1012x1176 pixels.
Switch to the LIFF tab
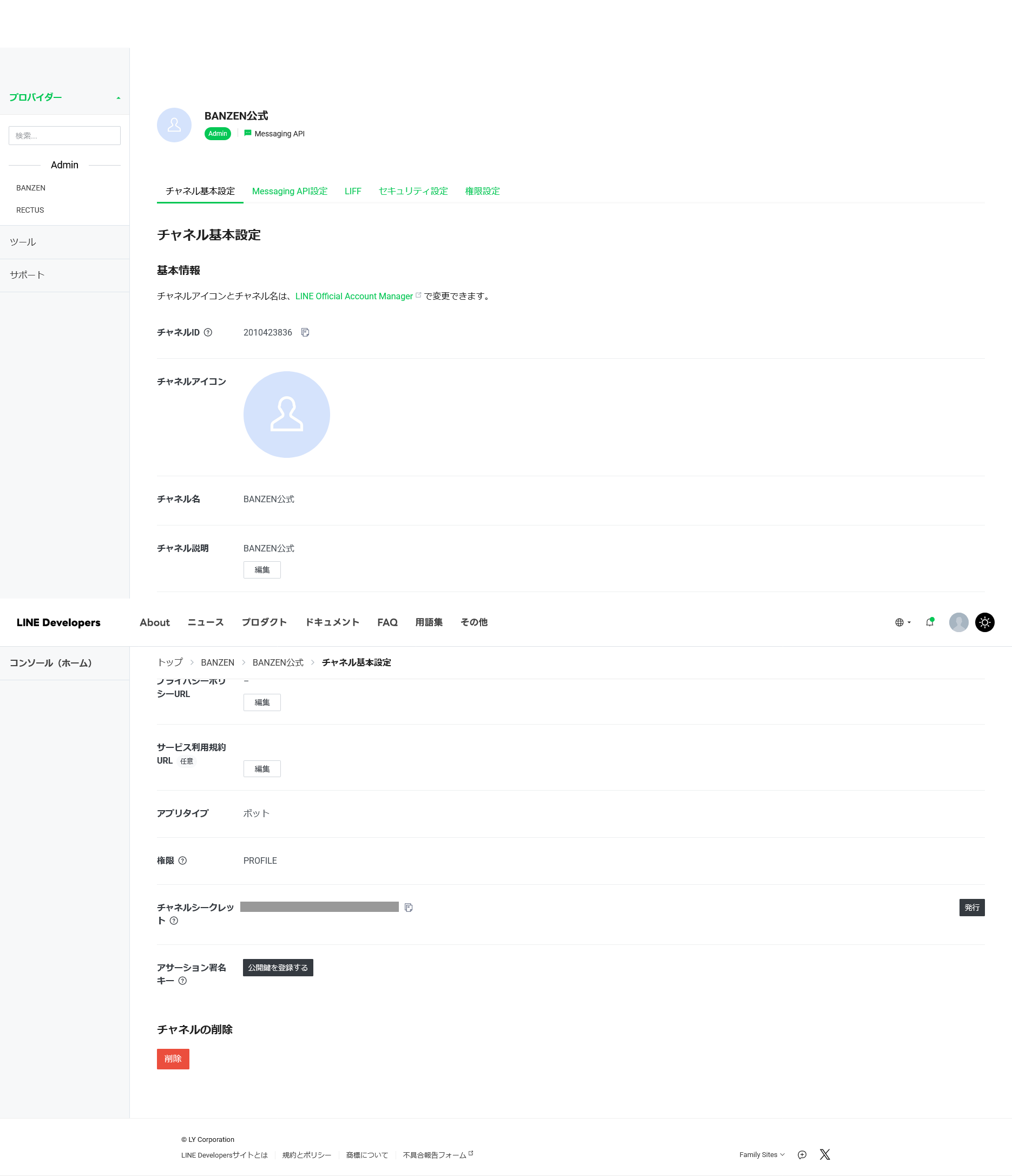tap(353, 191)
